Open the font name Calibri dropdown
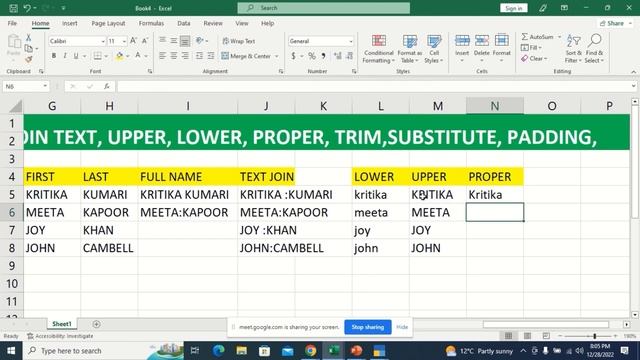 [103, 41]
